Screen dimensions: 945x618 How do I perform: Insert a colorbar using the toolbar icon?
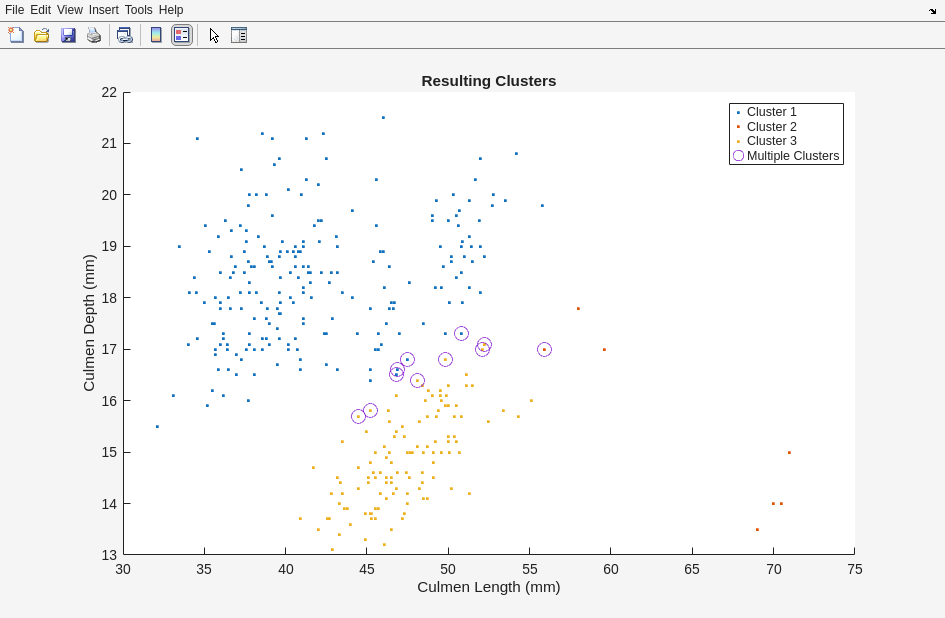[x=156, y=35]
